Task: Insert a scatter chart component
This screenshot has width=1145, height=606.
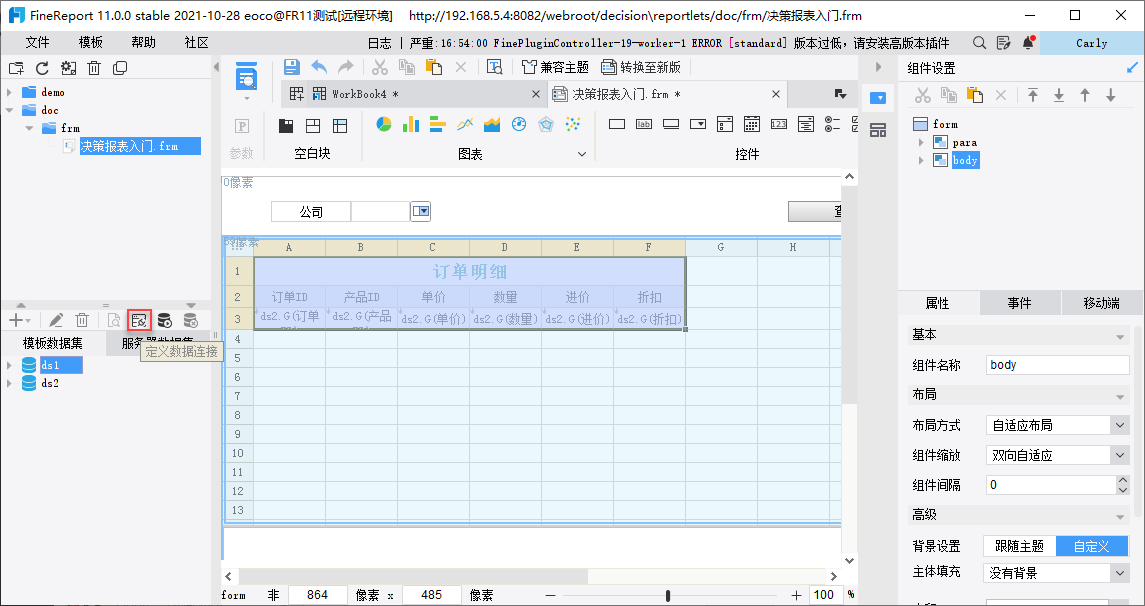Action: pos(572,124)
